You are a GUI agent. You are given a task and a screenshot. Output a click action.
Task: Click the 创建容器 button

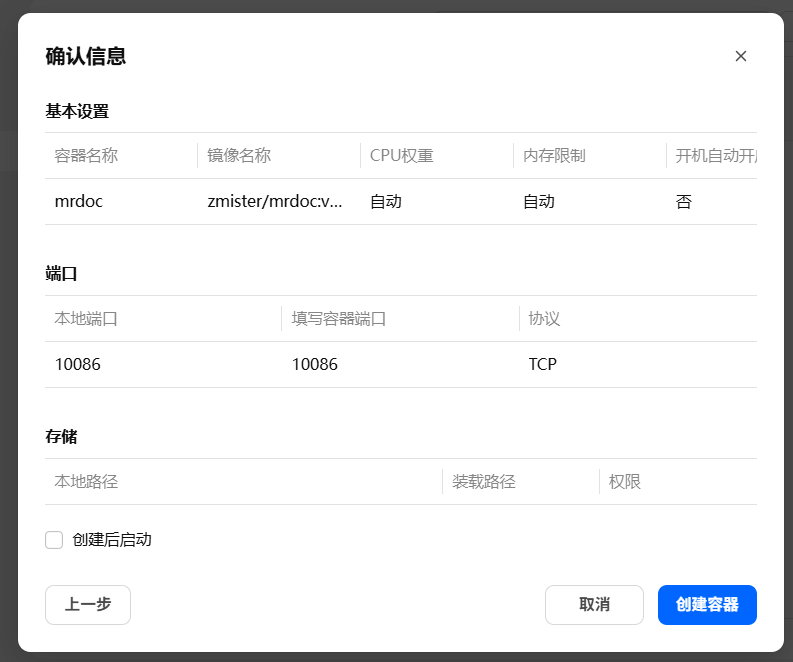click(707, 605)
